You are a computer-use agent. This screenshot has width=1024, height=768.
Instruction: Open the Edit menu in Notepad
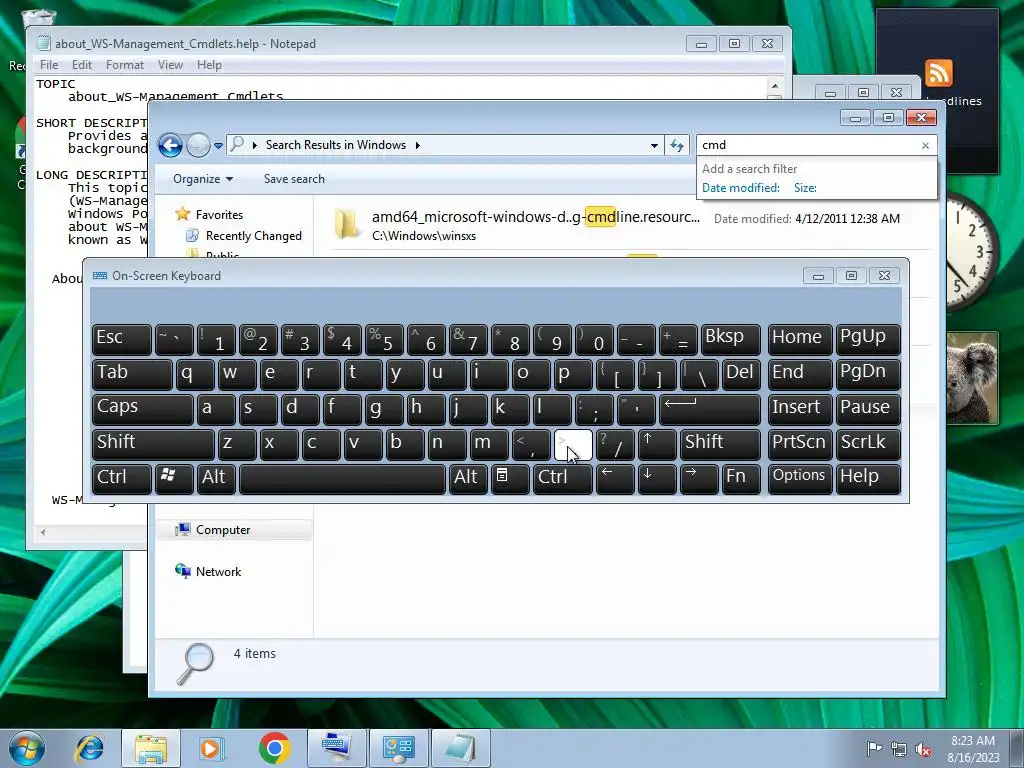click(82, 65)
